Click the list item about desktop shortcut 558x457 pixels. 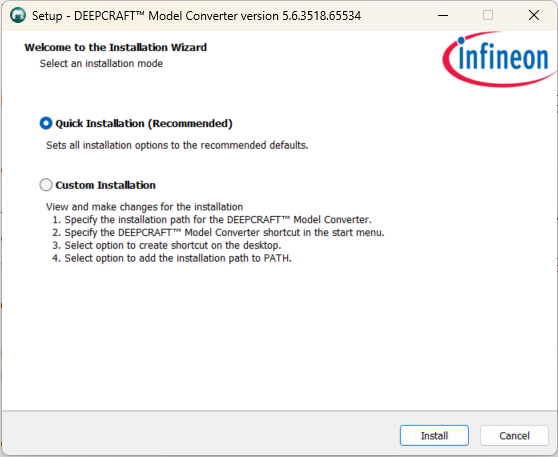[x=167, y=245]
